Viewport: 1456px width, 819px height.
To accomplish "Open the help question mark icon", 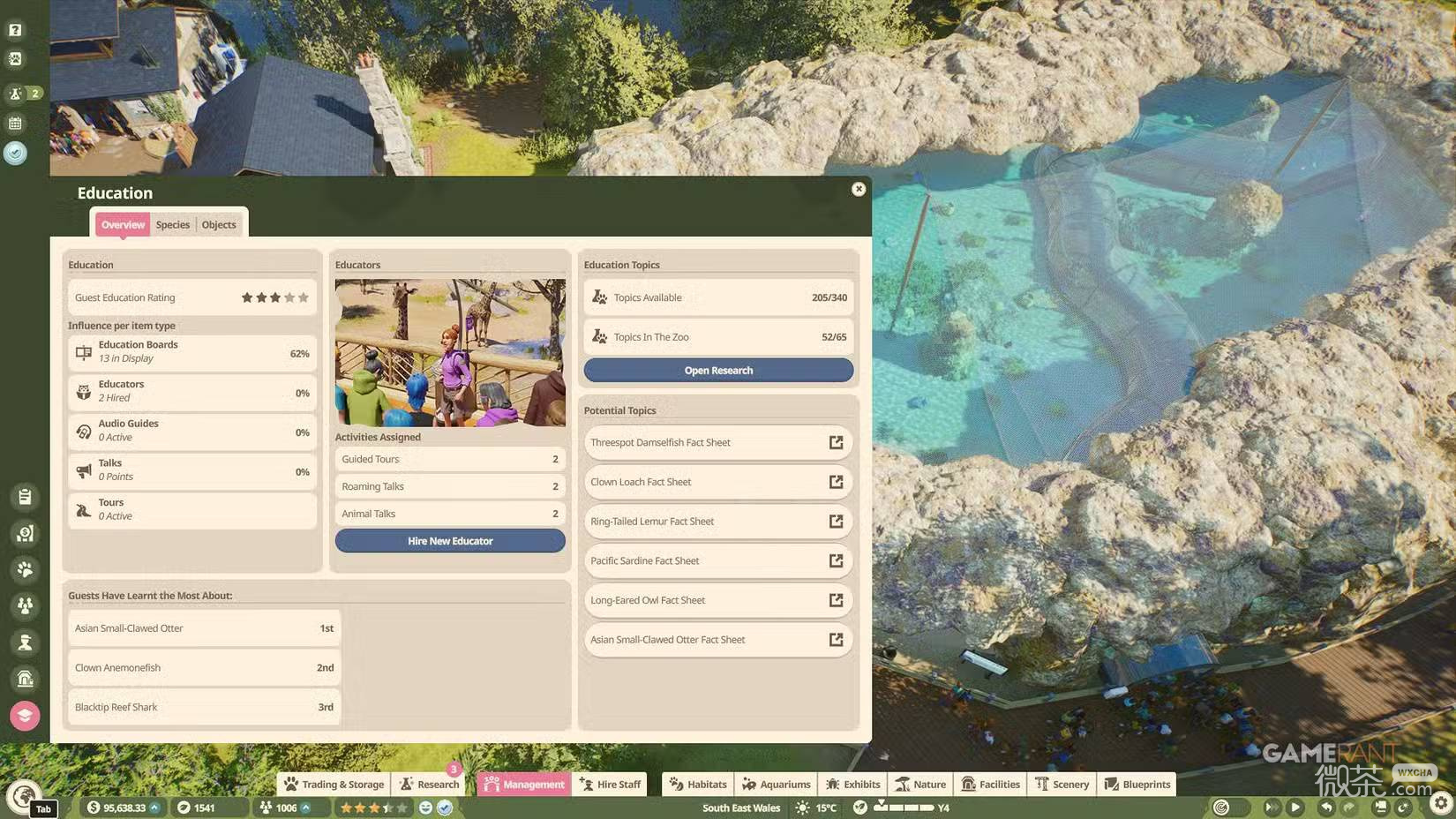I will point(15,30).
